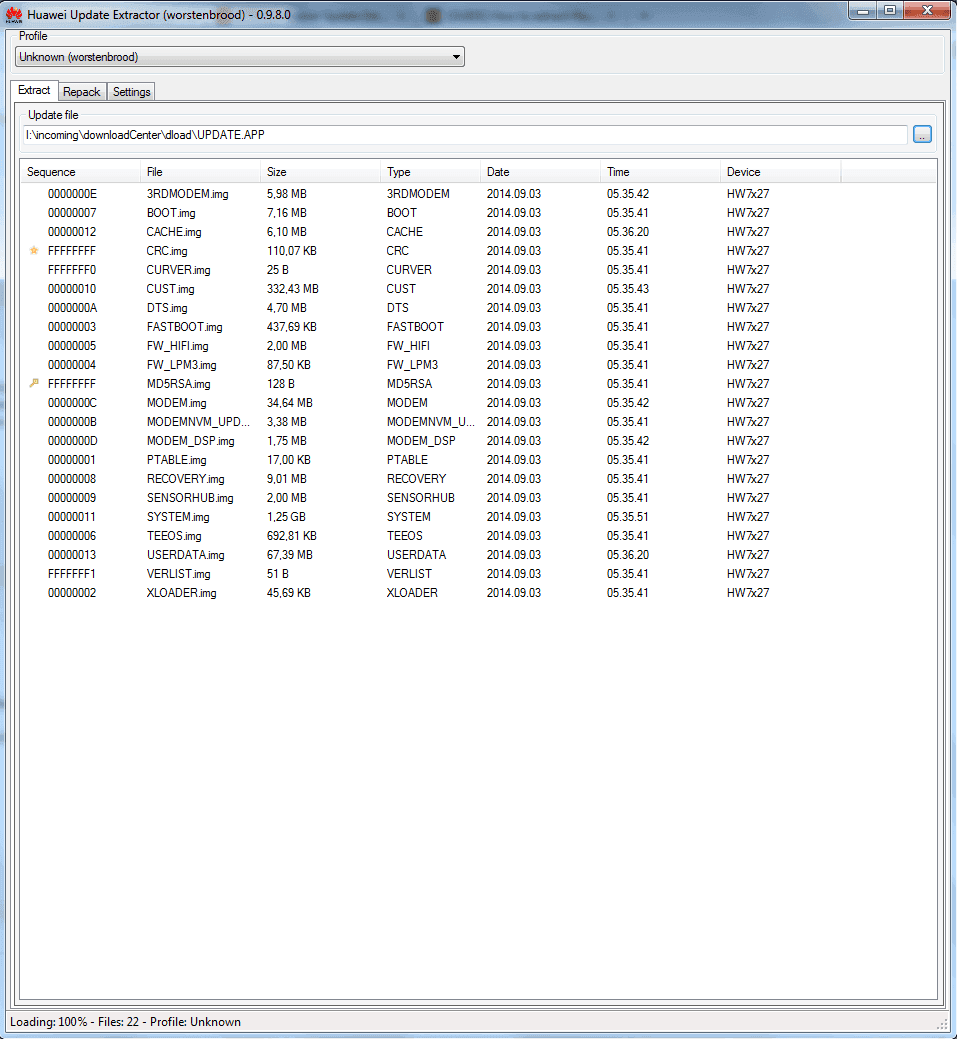This screenshot has height=1039, width=957.
Task: Select the FW_HIFI.img file
Action: point(178,346)
